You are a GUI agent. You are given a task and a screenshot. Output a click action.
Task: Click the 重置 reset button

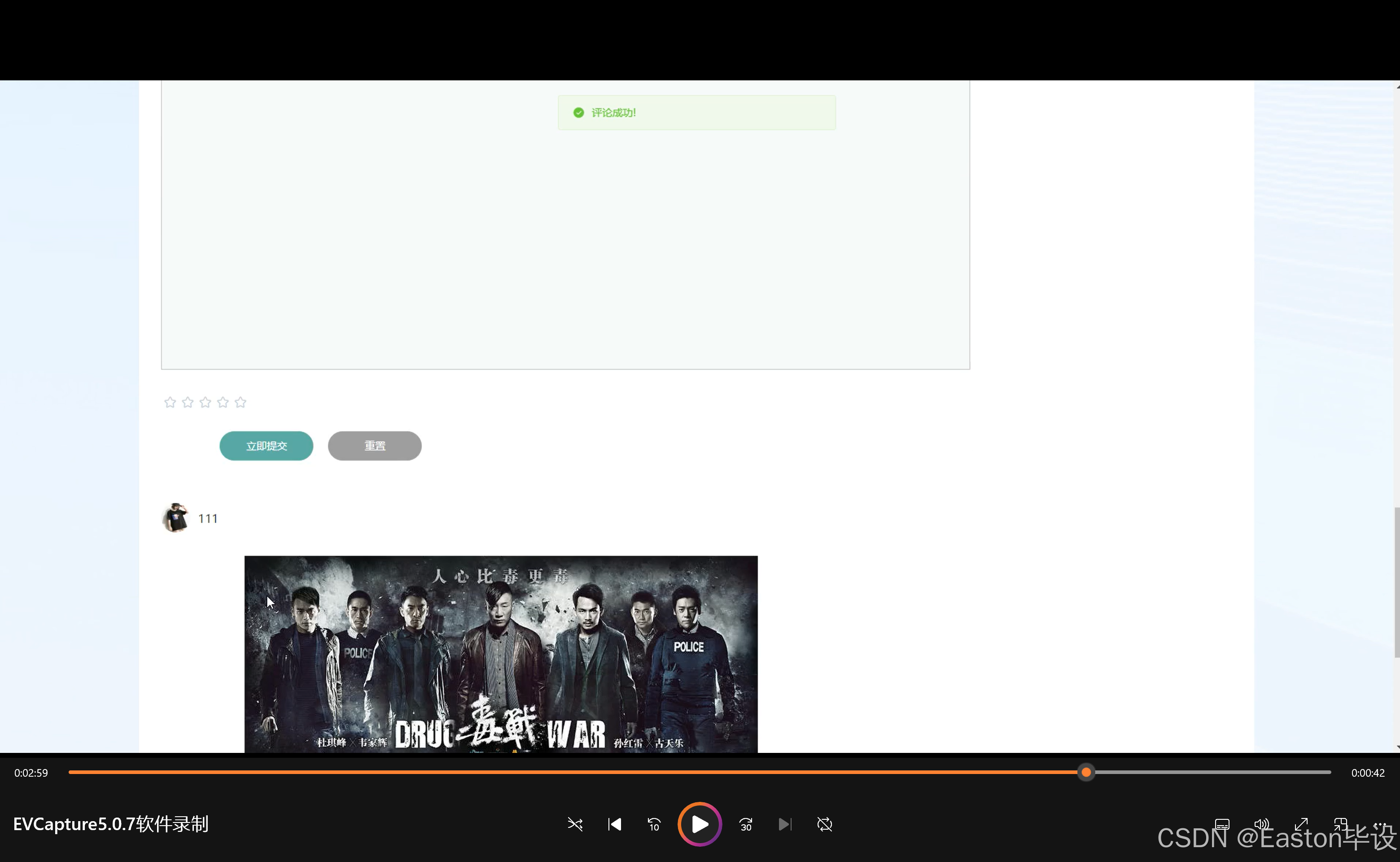pyautogui.click(x=374, y=446)
